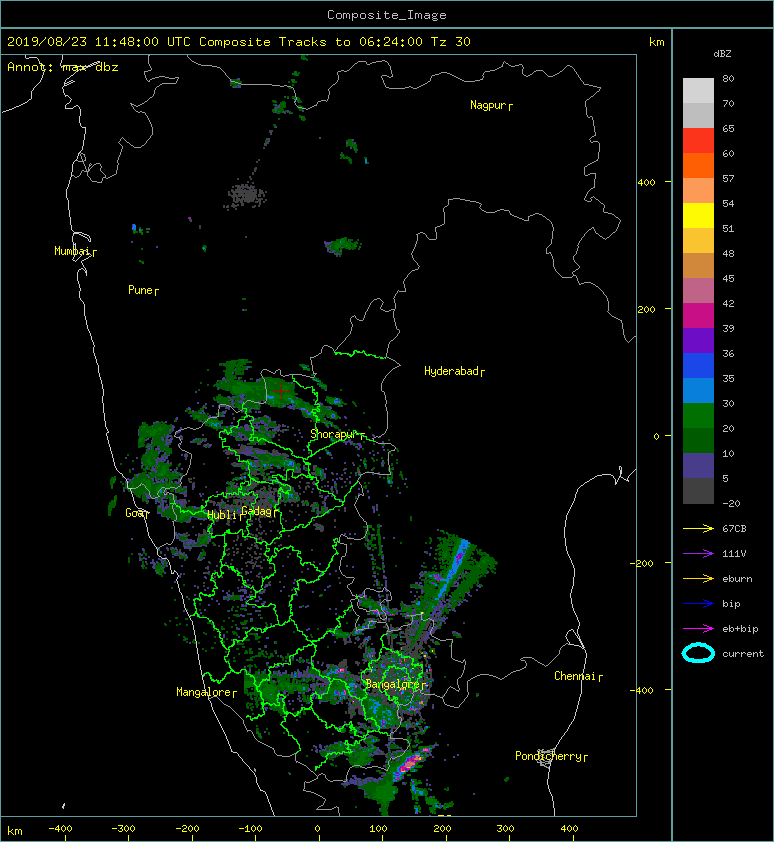Pick the royal blue 35–36 dBZ swatch
774x842 pixels.
(x=698, y=365)
